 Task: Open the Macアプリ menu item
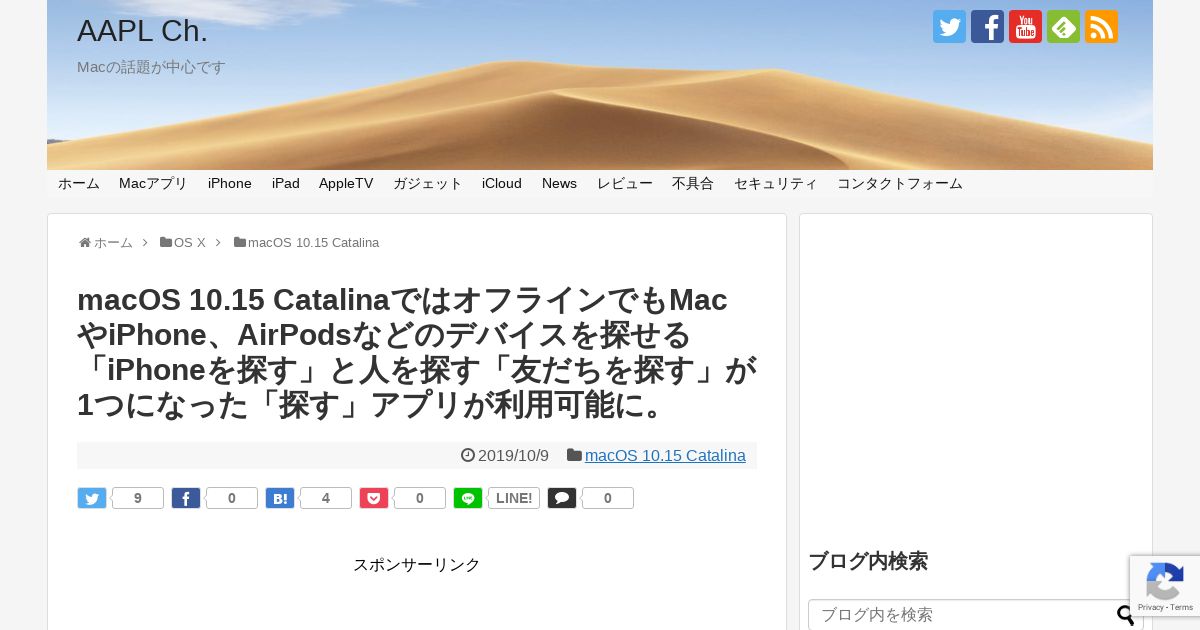(x=153, y=183)
